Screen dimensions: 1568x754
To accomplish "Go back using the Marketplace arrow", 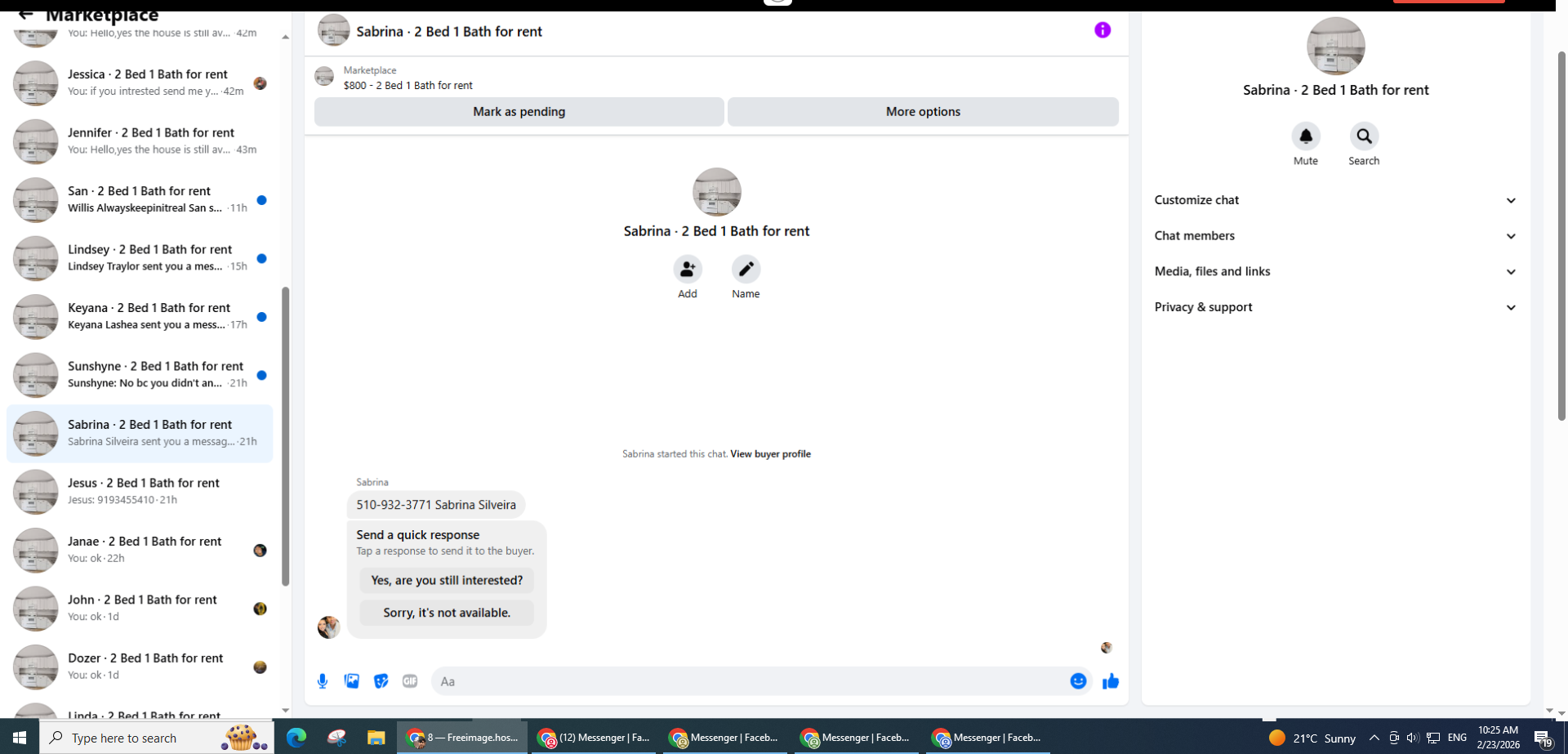I will tap(25, 14).
